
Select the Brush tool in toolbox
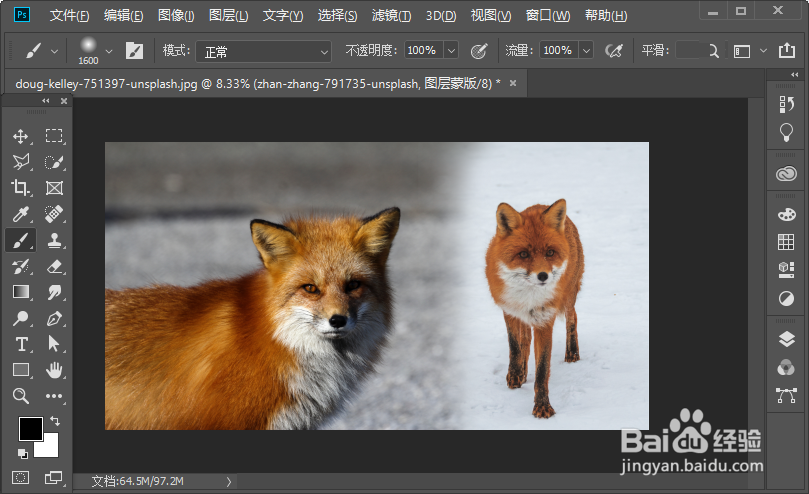click(21, 240)
